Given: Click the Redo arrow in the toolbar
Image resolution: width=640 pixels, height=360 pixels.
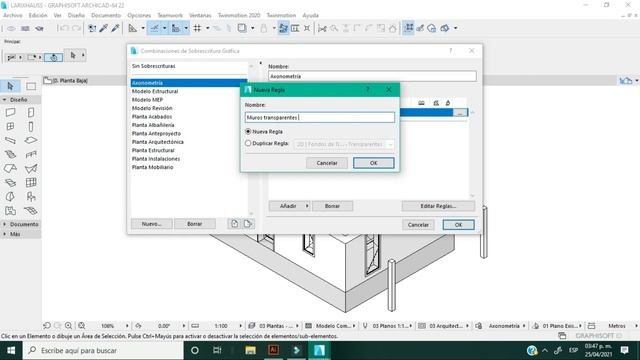Looking at the screenshot, I should pos(76,28).
